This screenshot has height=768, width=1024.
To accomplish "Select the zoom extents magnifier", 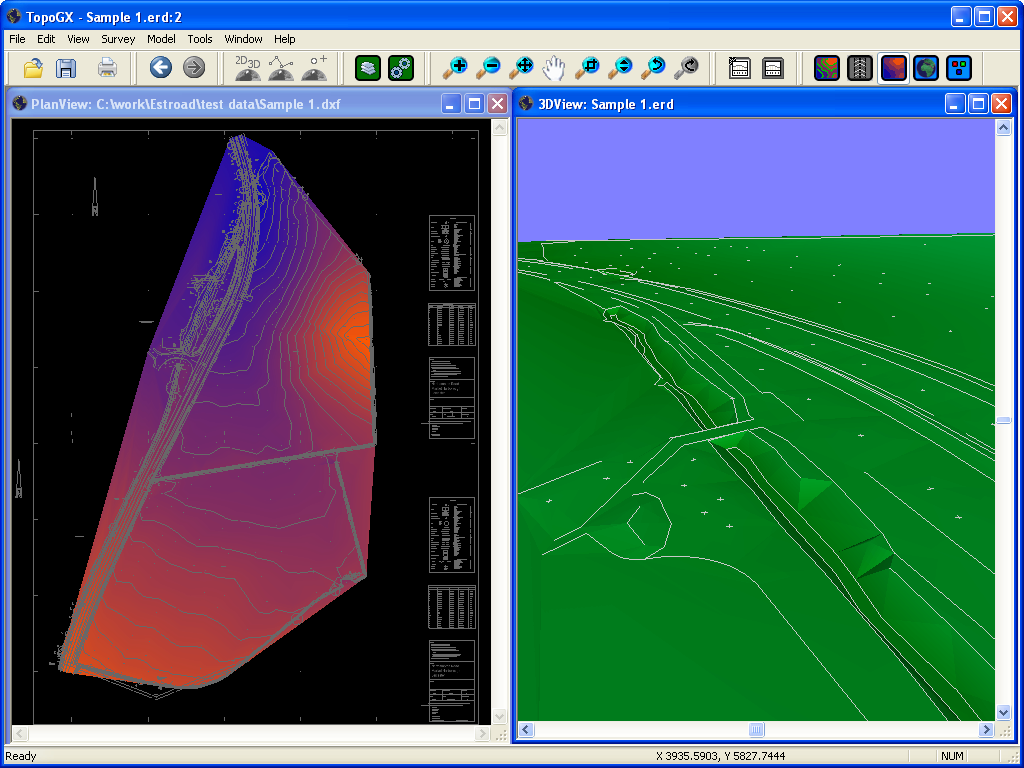I will coord(522,67).
